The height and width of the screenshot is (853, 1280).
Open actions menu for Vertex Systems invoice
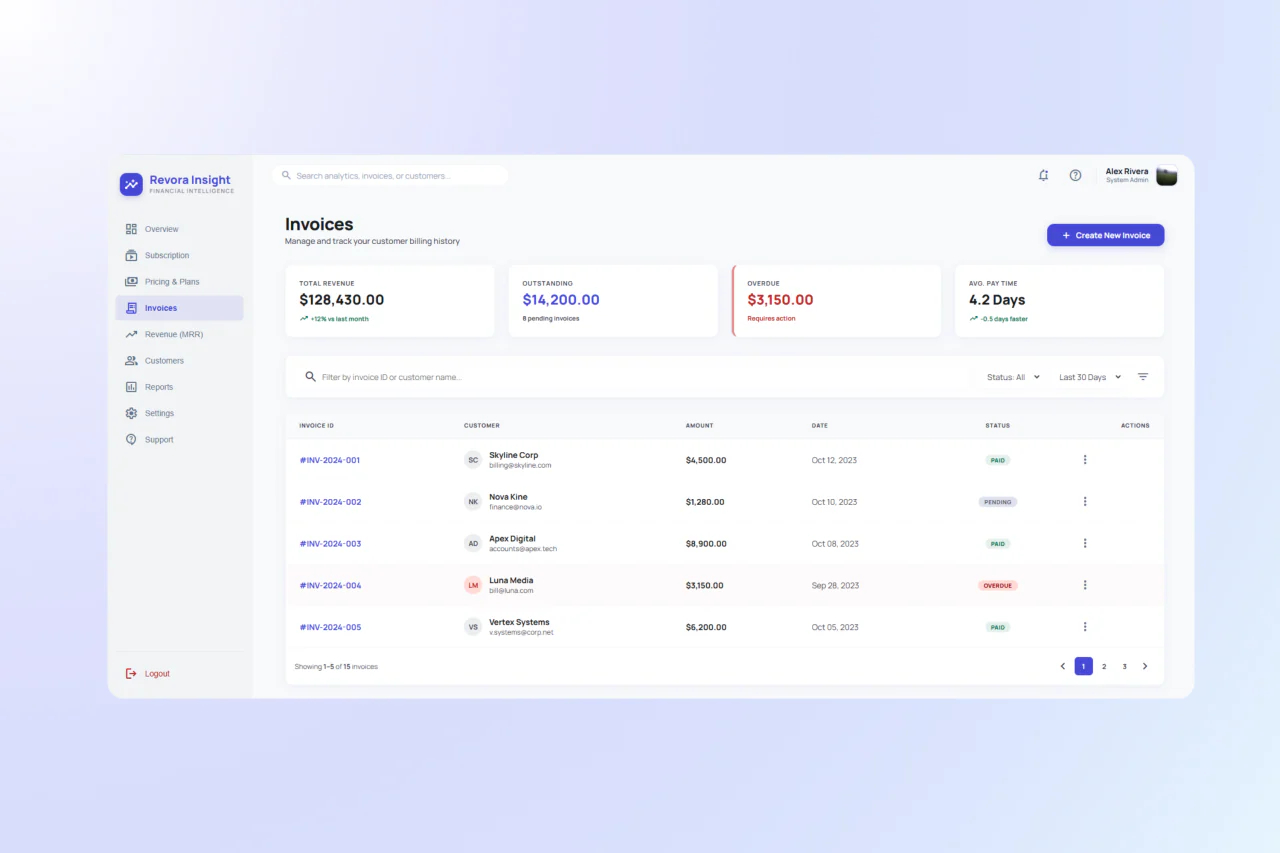(1085, 627)
